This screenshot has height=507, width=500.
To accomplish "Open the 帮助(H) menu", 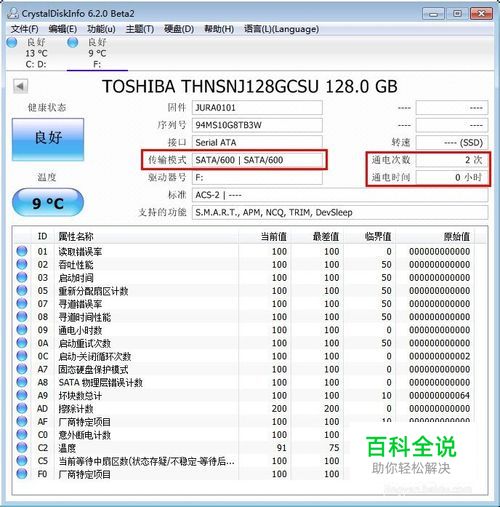I will coord(219,29).
